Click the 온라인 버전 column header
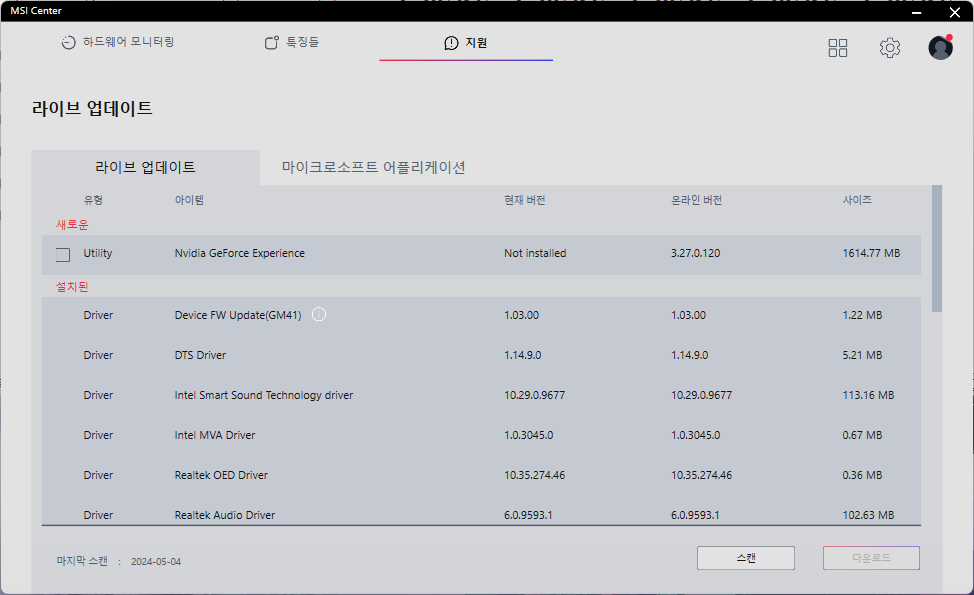The image size is (974, 595). click(x=696, y=200)
